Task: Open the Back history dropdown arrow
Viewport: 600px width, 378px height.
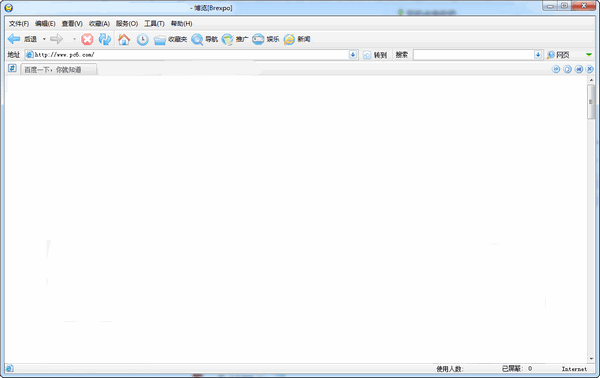Action: click(x=44, y=39)
